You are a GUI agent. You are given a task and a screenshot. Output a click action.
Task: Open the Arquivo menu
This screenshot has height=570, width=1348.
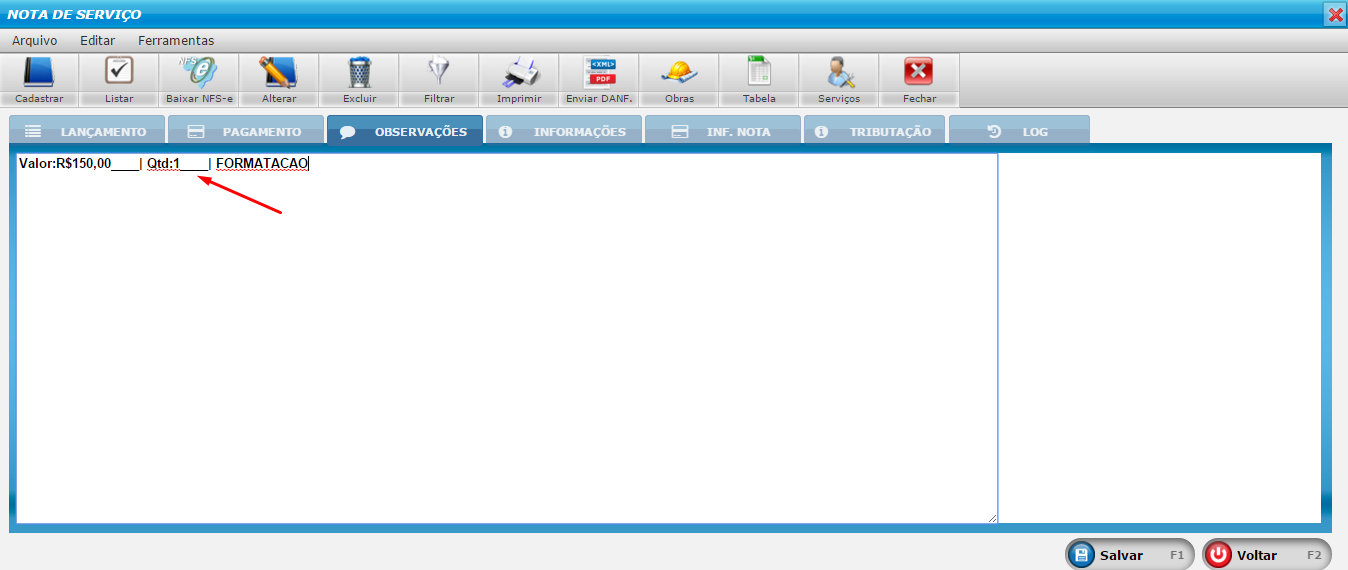35,41
